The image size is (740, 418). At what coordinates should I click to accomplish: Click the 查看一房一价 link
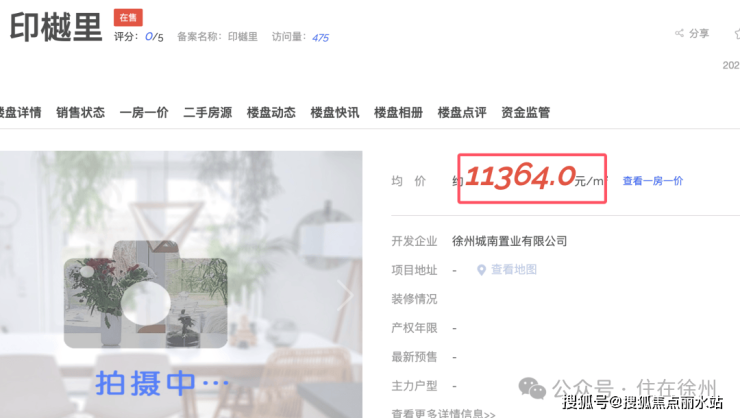pos(653,181)
